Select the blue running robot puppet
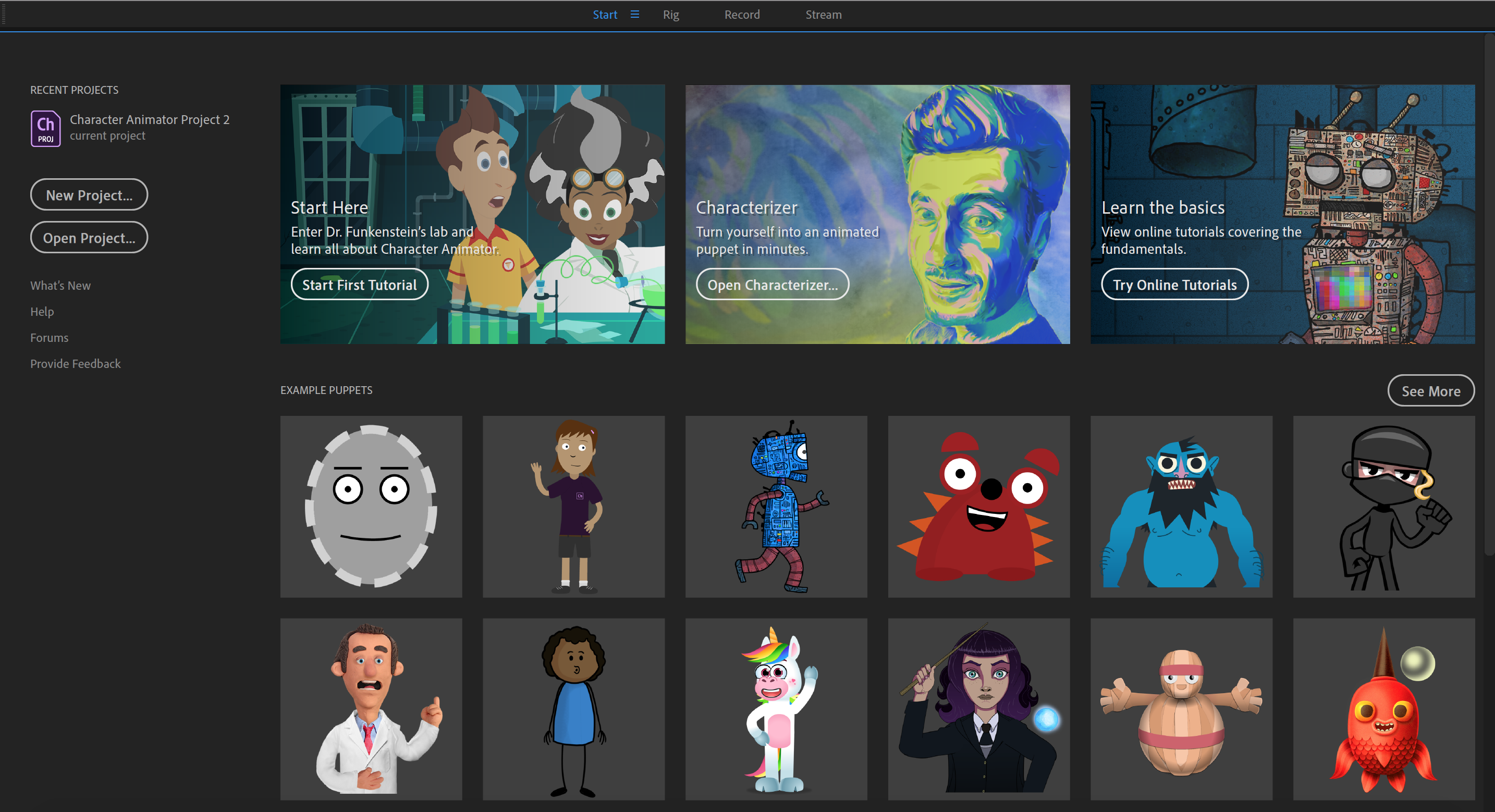The width and height of the screenshot is (1495, 812). tap(776, 506)
